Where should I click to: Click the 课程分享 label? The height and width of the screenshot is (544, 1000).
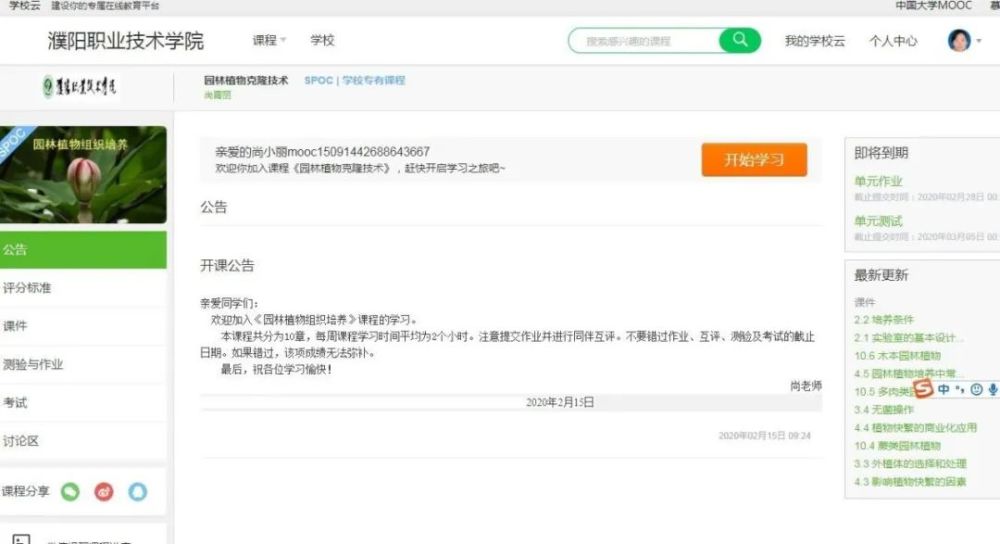[x=26, y=491]
